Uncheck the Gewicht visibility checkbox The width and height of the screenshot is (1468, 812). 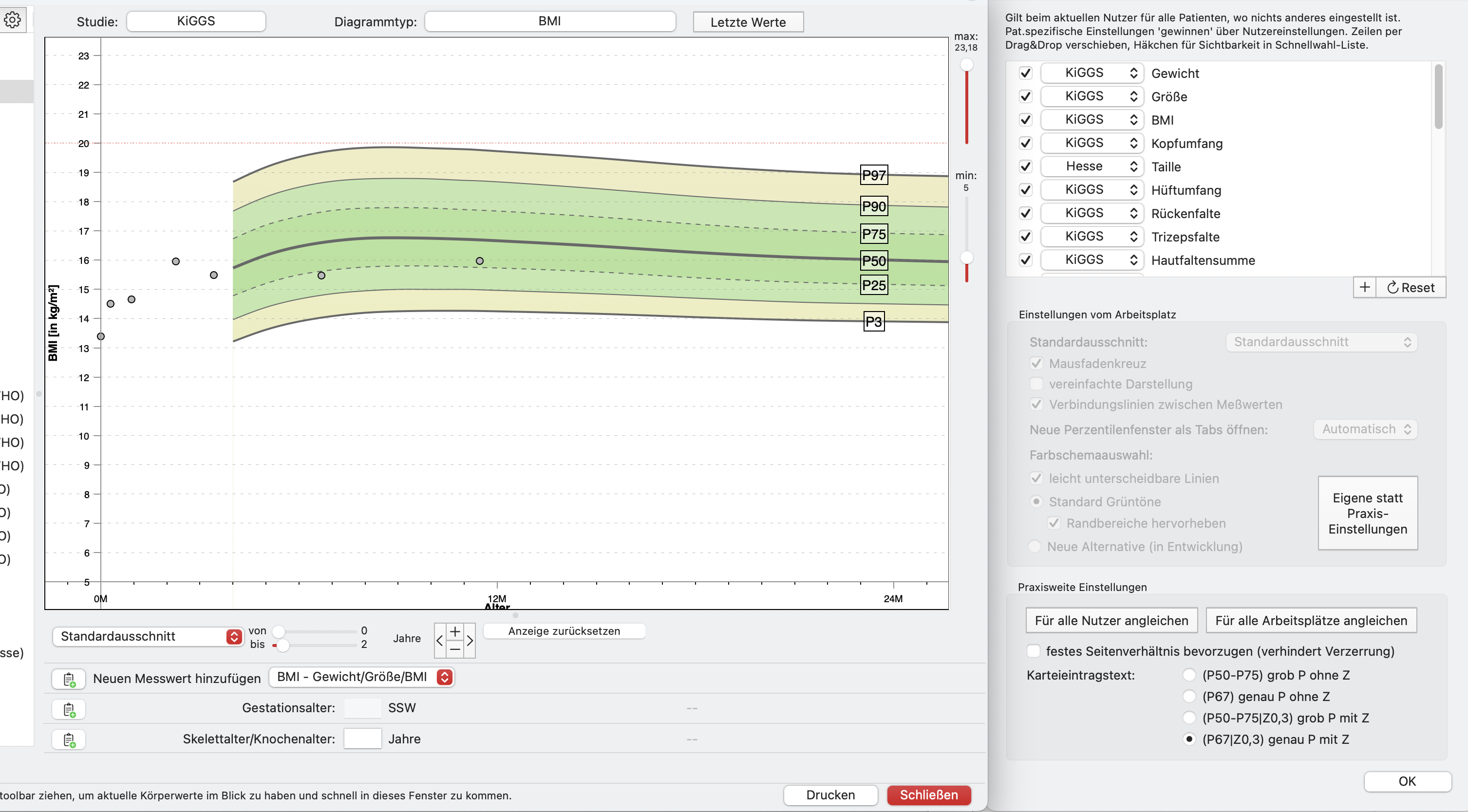(x=1026, y=73)
